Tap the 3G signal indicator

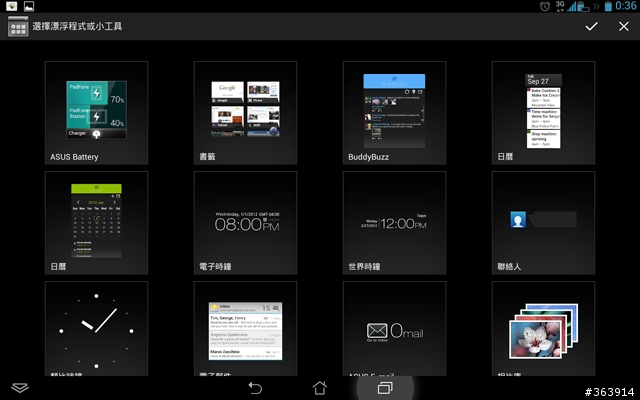click(x=560, y=6)
